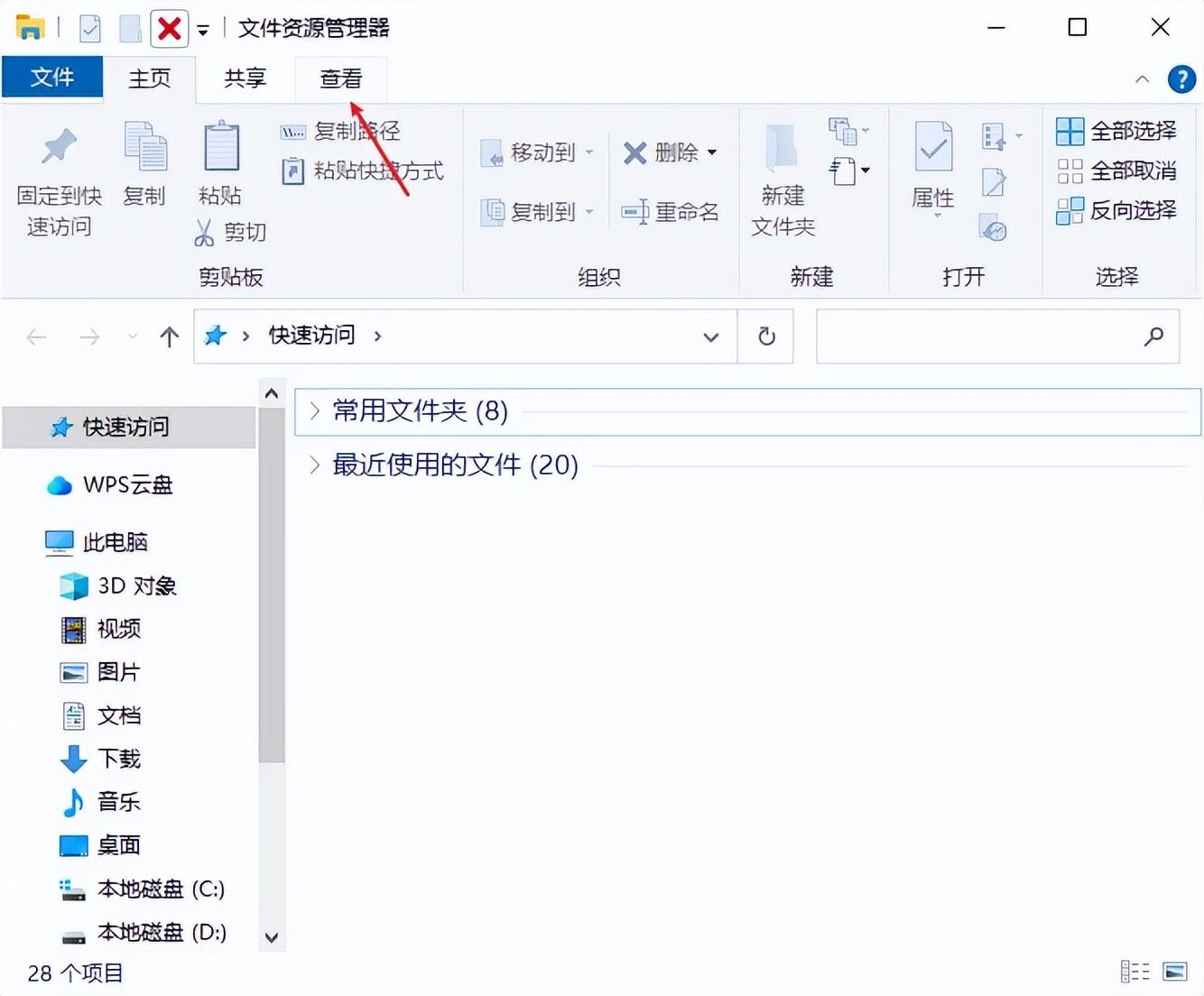This screenshot has height=996, width=1204.
Task: Open the recent locations dropdown arrow
Action: point(133,337)
